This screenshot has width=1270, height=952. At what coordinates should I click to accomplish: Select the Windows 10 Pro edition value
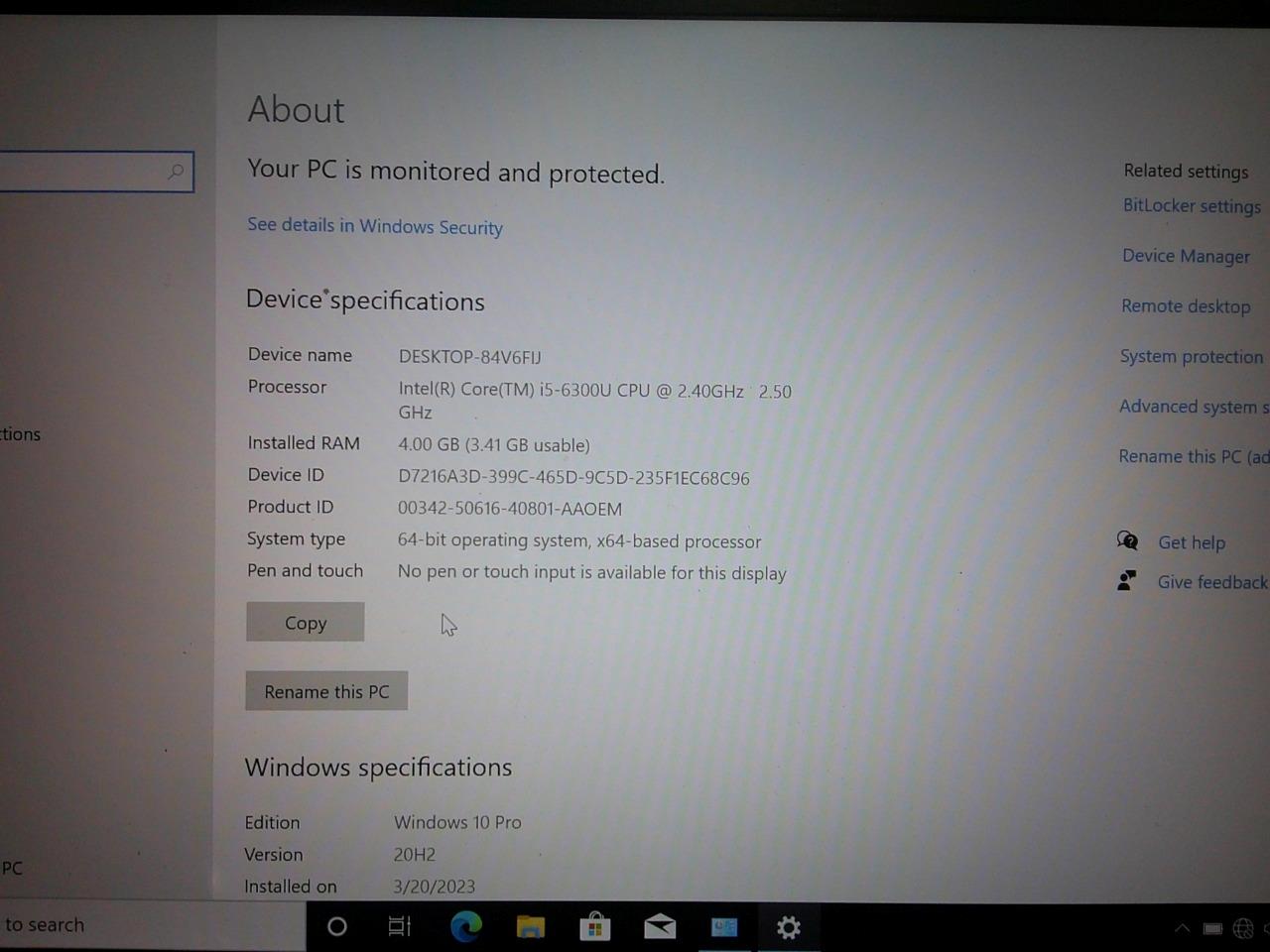(457, 822)
